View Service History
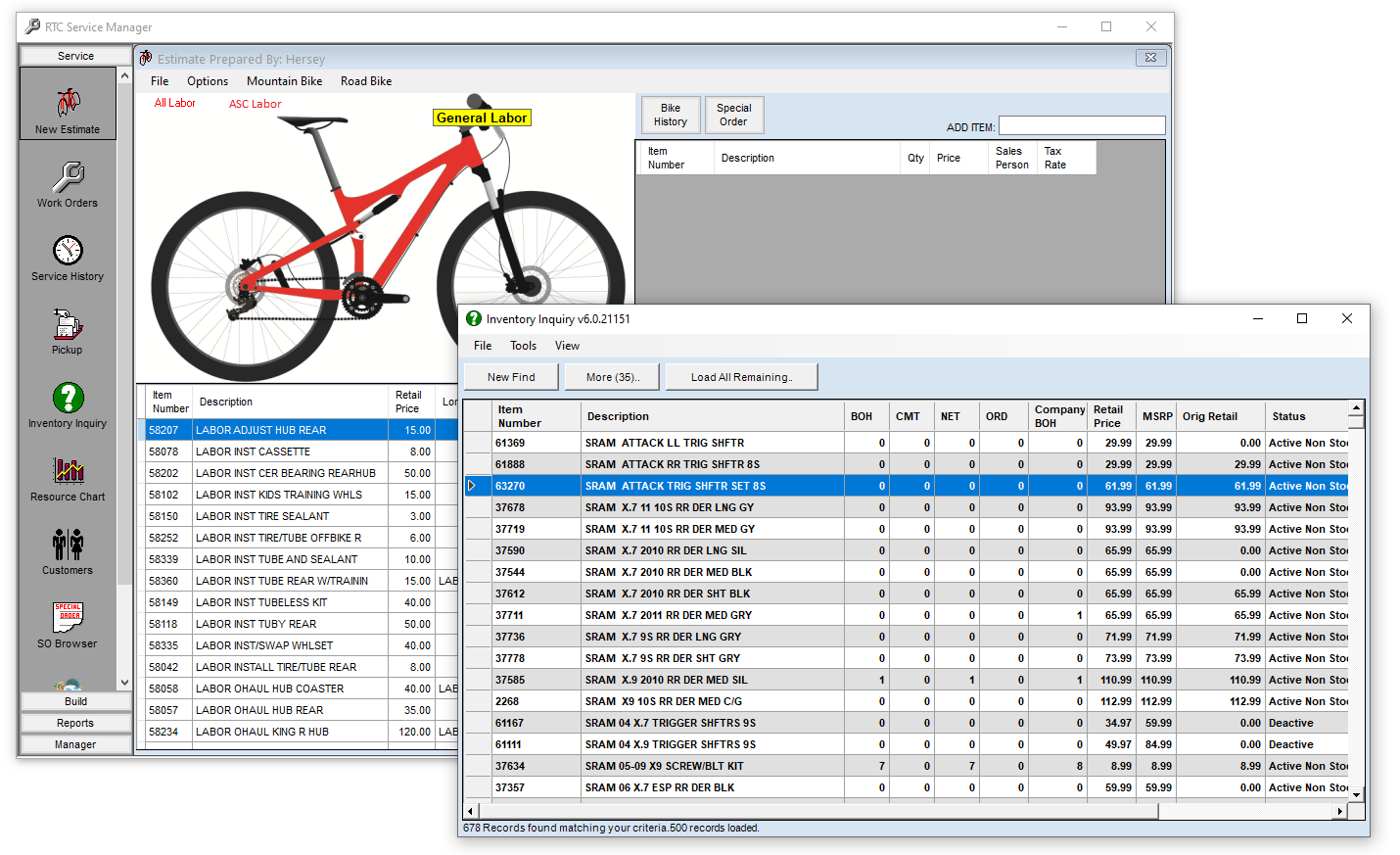The width and height of the screenshot is (1400, 855). coord(68,259)
